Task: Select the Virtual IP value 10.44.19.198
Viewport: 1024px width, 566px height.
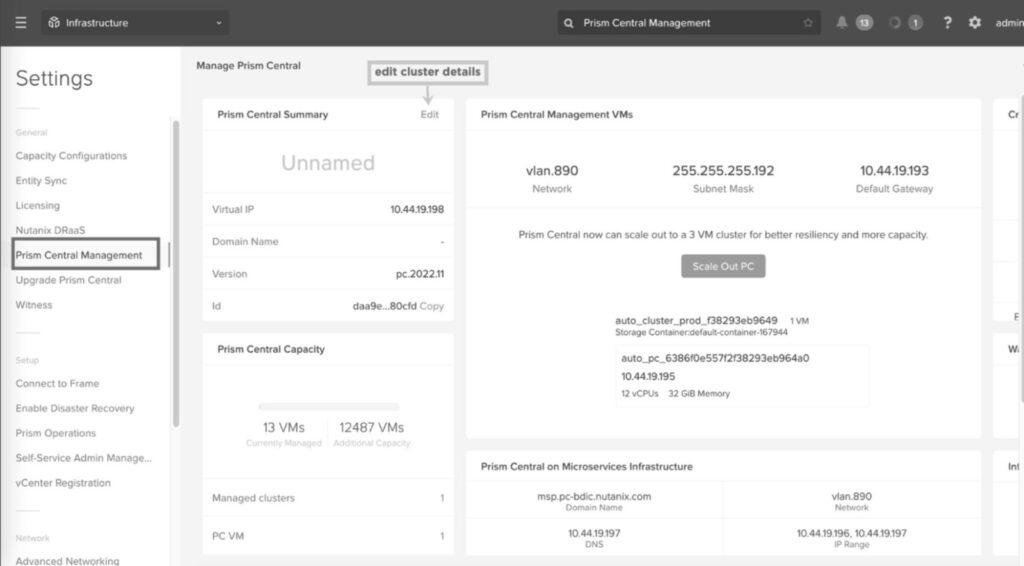Action: coord(417,209)
